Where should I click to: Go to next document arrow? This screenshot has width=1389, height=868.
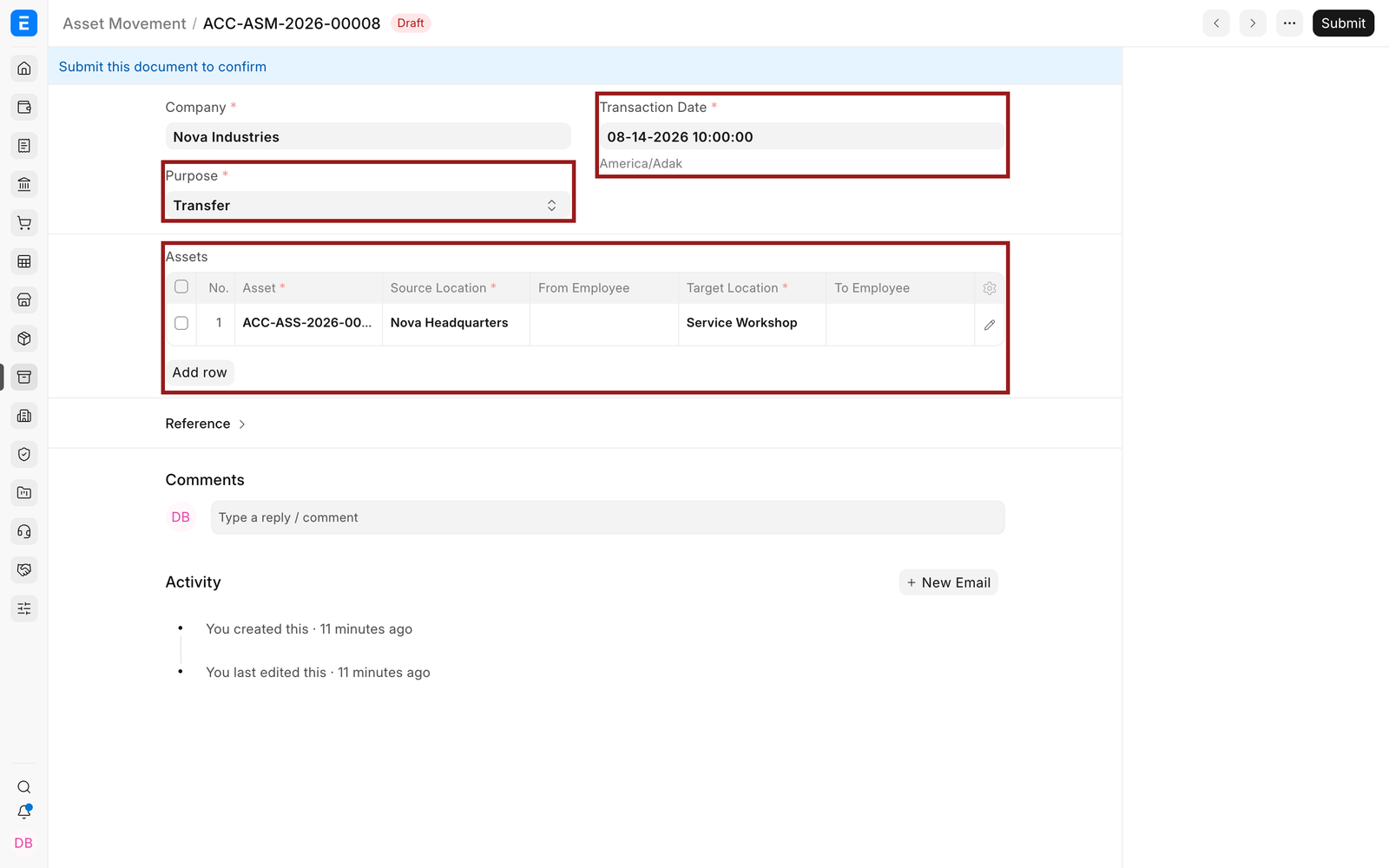pos(1253,23)
